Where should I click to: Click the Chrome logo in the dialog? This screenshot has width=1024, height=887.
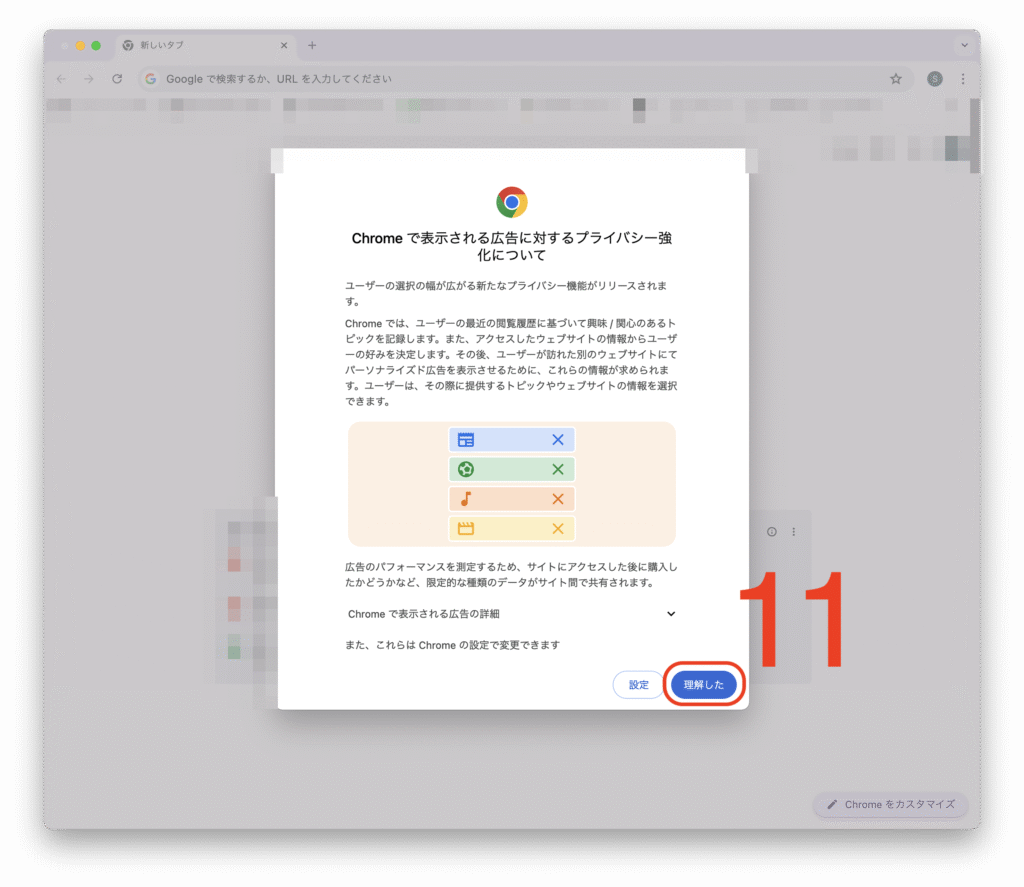[511, 202]
